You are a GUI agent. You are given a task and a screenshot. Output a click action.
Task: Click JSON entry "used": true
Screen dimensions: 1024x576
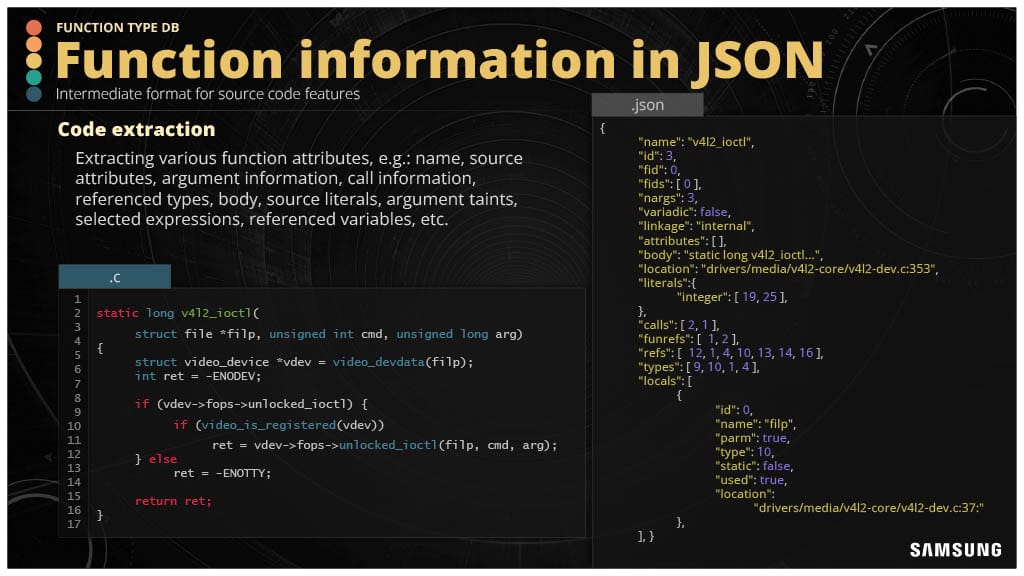(751, 480)
